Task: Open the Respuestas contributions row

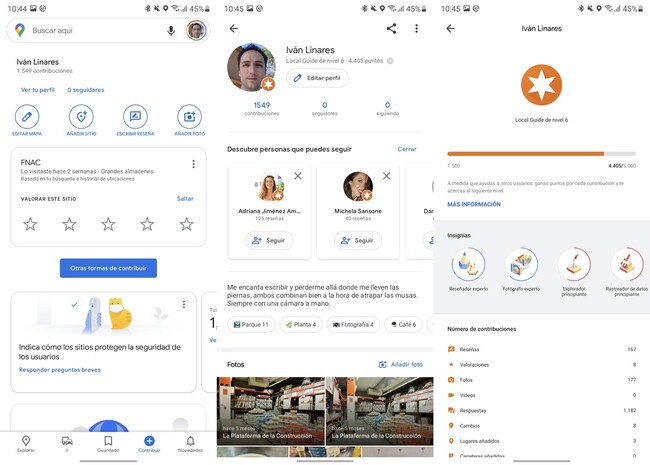Action: 541,410
